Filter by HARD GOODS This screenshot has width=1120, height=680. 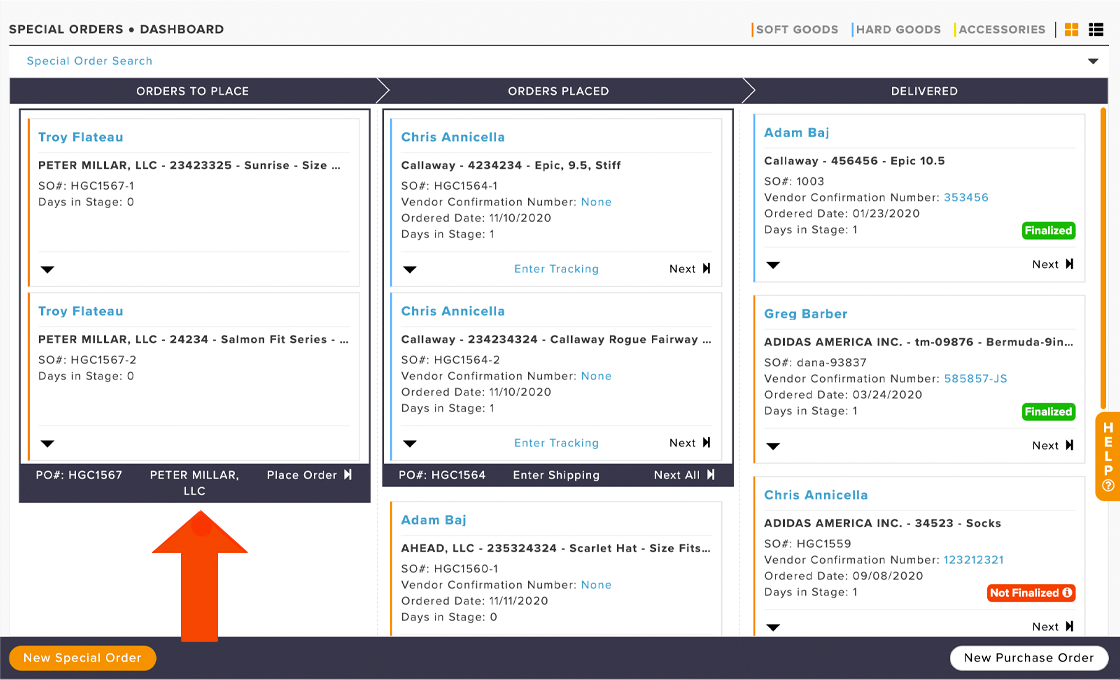[x=898, y=29]
